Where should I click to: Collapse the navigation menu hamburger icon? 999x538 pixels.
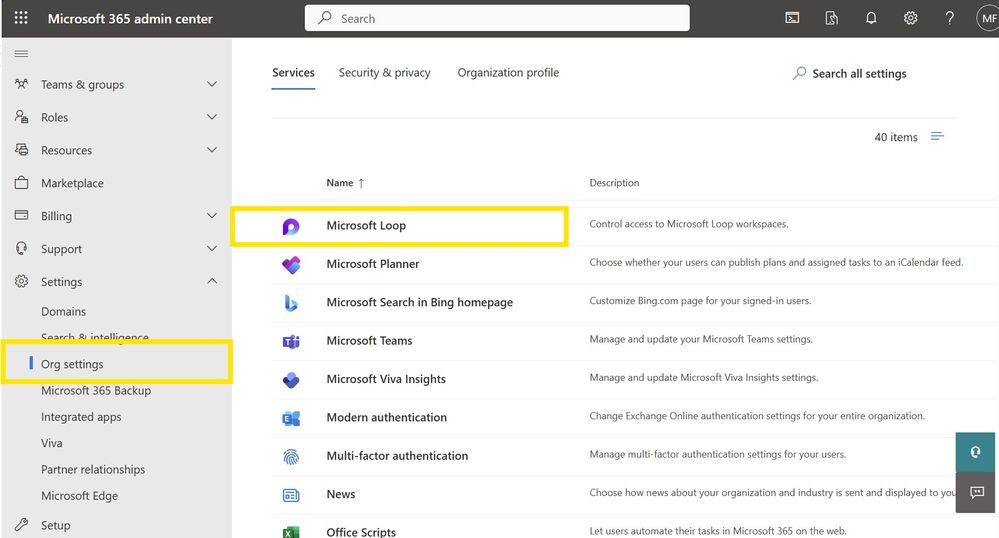21,54
